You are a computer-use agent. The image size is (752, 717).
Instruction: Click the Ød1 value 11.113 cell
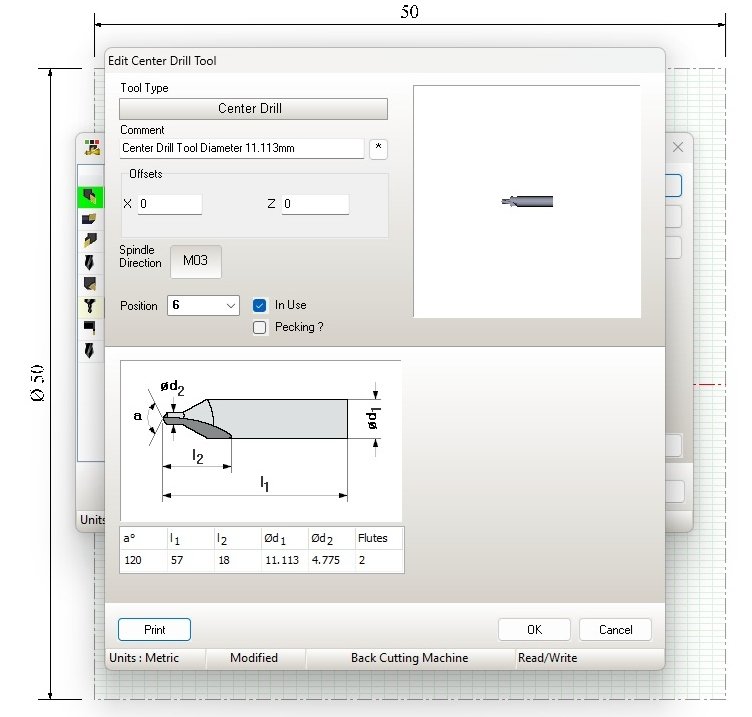(x=284, y=561)
